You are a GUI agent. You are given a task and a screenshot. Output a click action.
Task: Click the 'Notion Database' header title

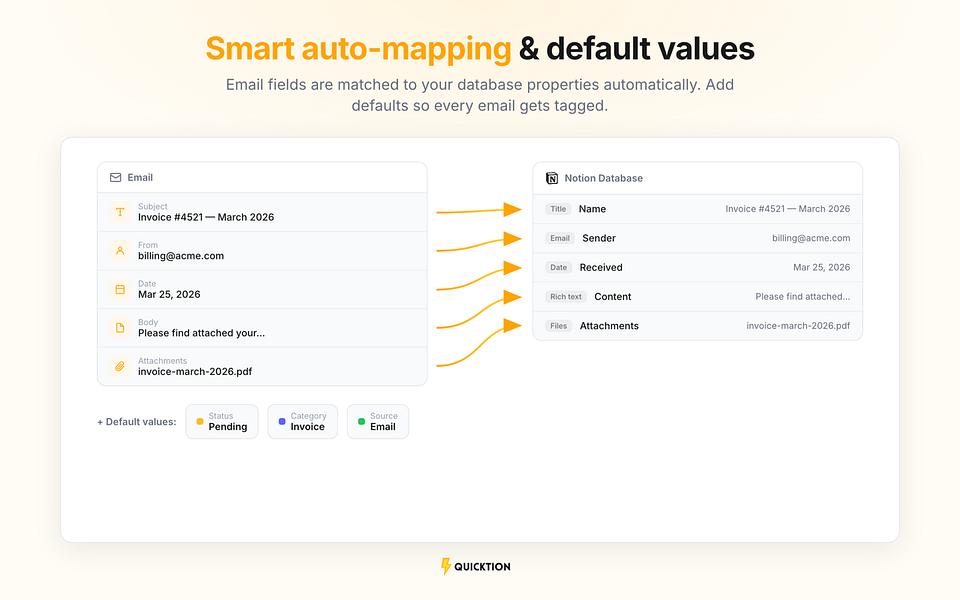pyautogui.click(x=604, y=178)
